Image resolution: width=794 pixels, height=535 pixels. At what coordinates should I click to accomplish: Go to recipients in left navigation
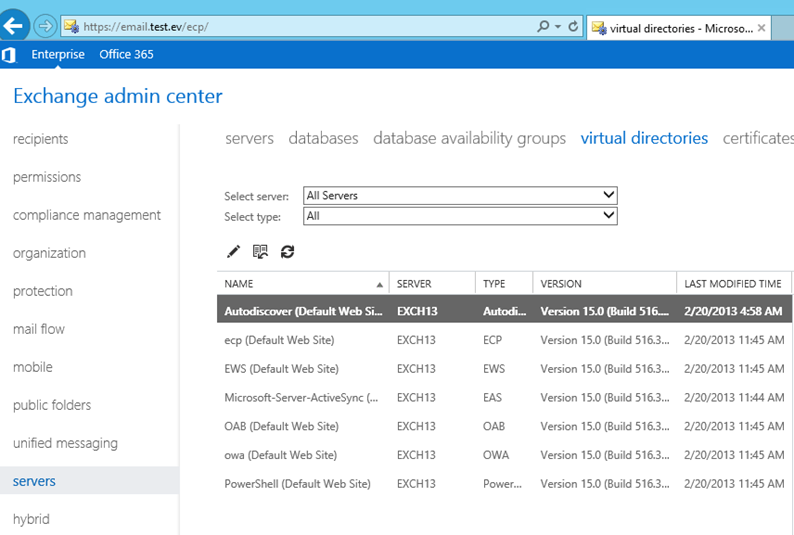41,139
